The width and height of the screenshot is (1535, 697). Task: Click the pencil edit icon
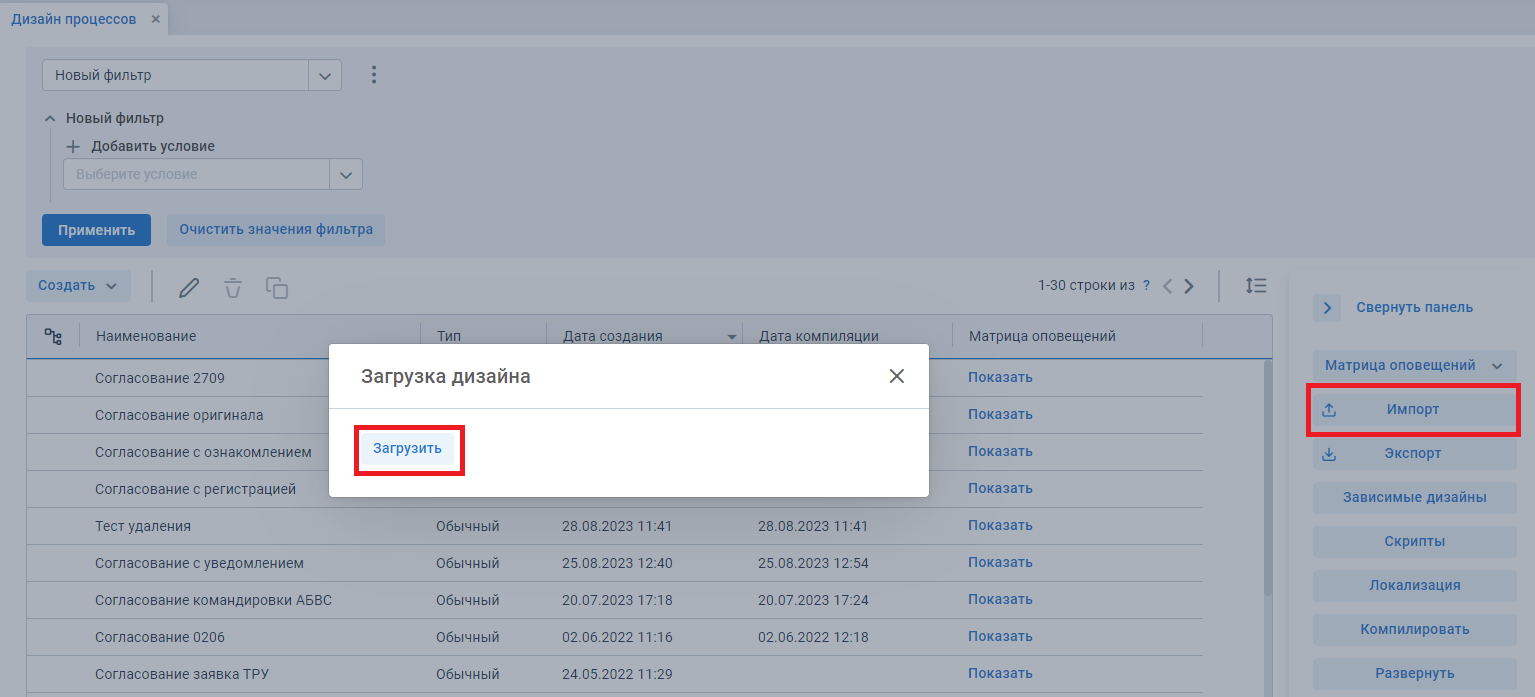click(x=189, y=288)
